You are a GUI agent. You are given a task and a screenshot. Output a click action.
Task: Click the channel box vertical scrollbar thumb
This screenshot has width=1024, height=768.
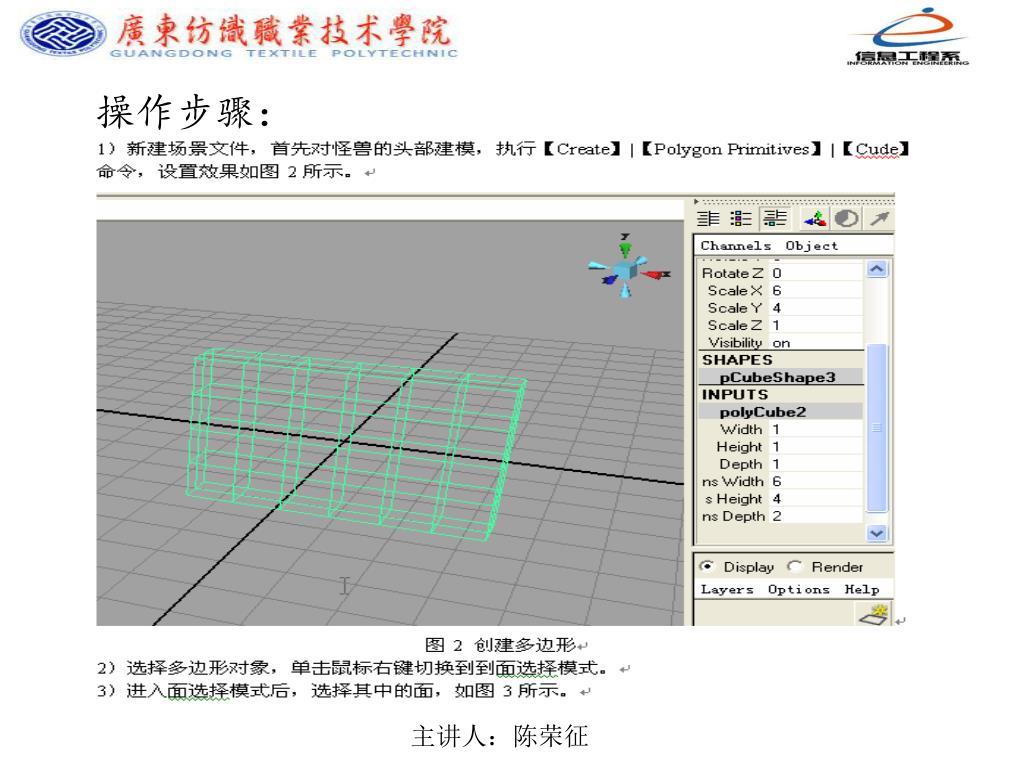point(876,428)
